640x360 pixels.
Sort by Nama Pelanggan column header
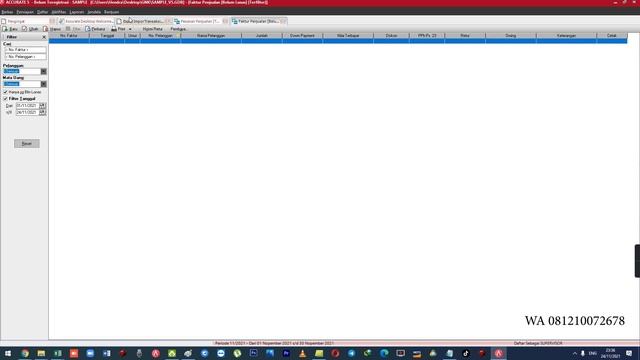[211, 36]
